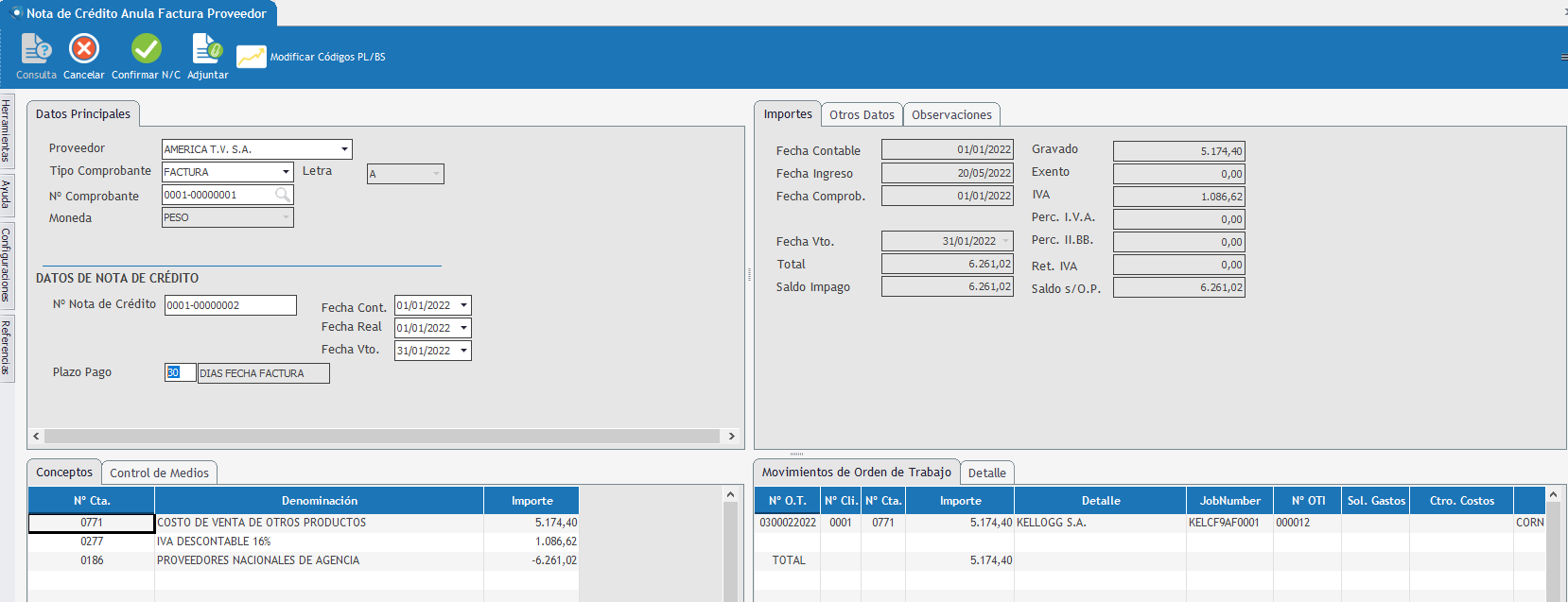Viewport: 1568px width, 602px height.
Task: Switch to the Otros Datos tab
Action: (862, 114)
